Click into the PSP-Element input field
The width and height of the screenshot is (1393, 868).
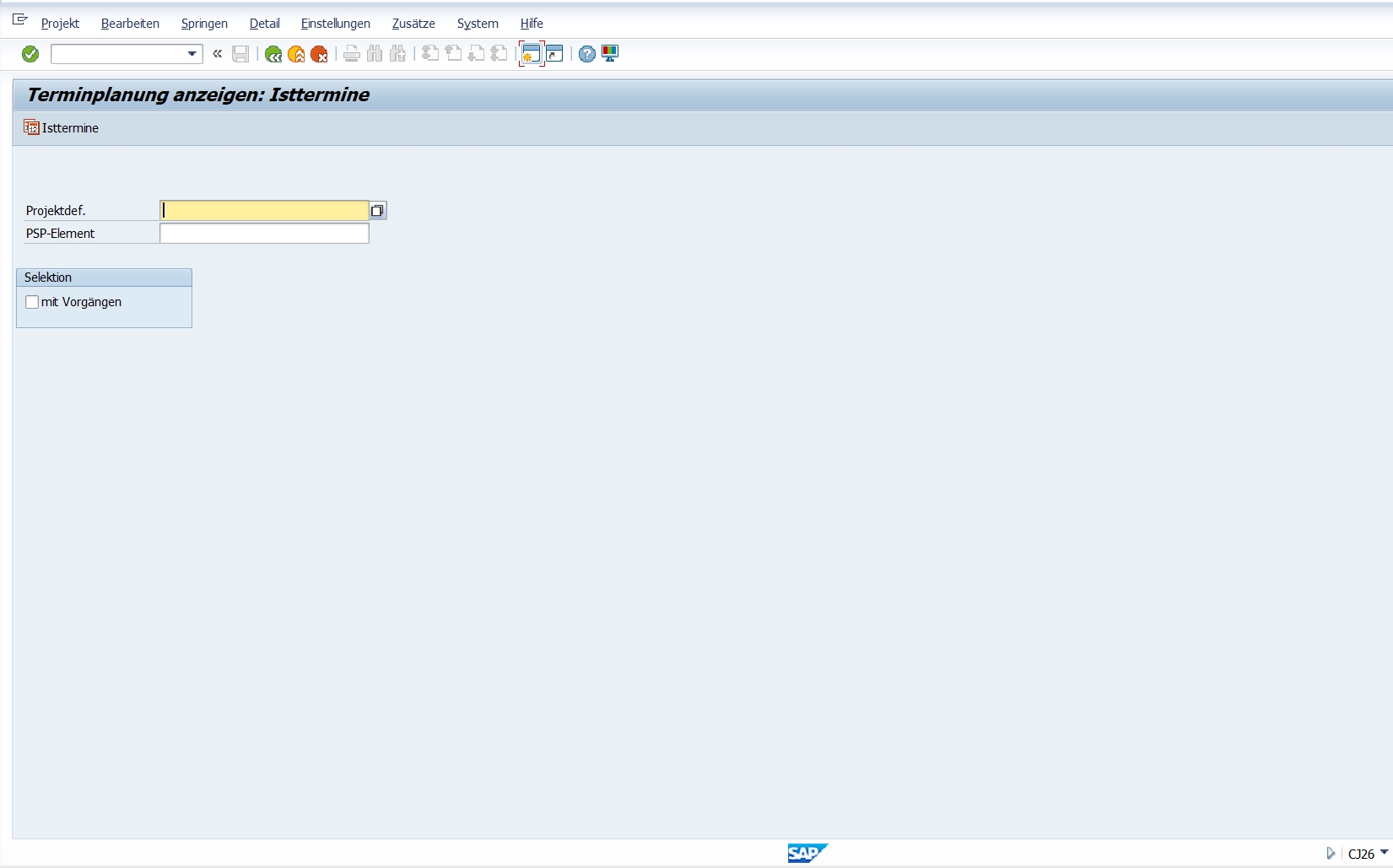(x=264, y=234)
